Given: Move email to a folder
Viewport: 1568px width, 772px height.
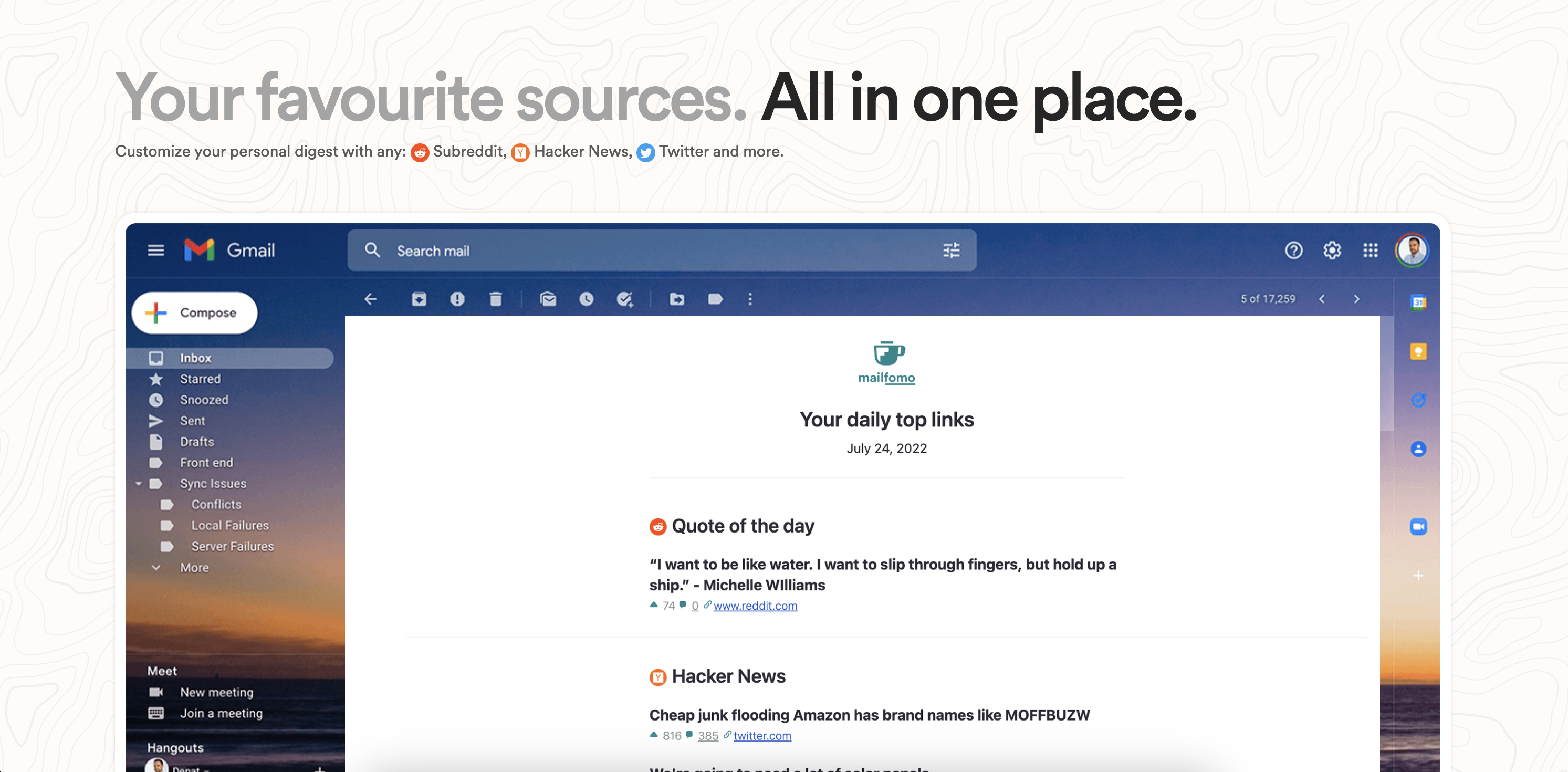Looking at the screenshot, I should [677, 299].
